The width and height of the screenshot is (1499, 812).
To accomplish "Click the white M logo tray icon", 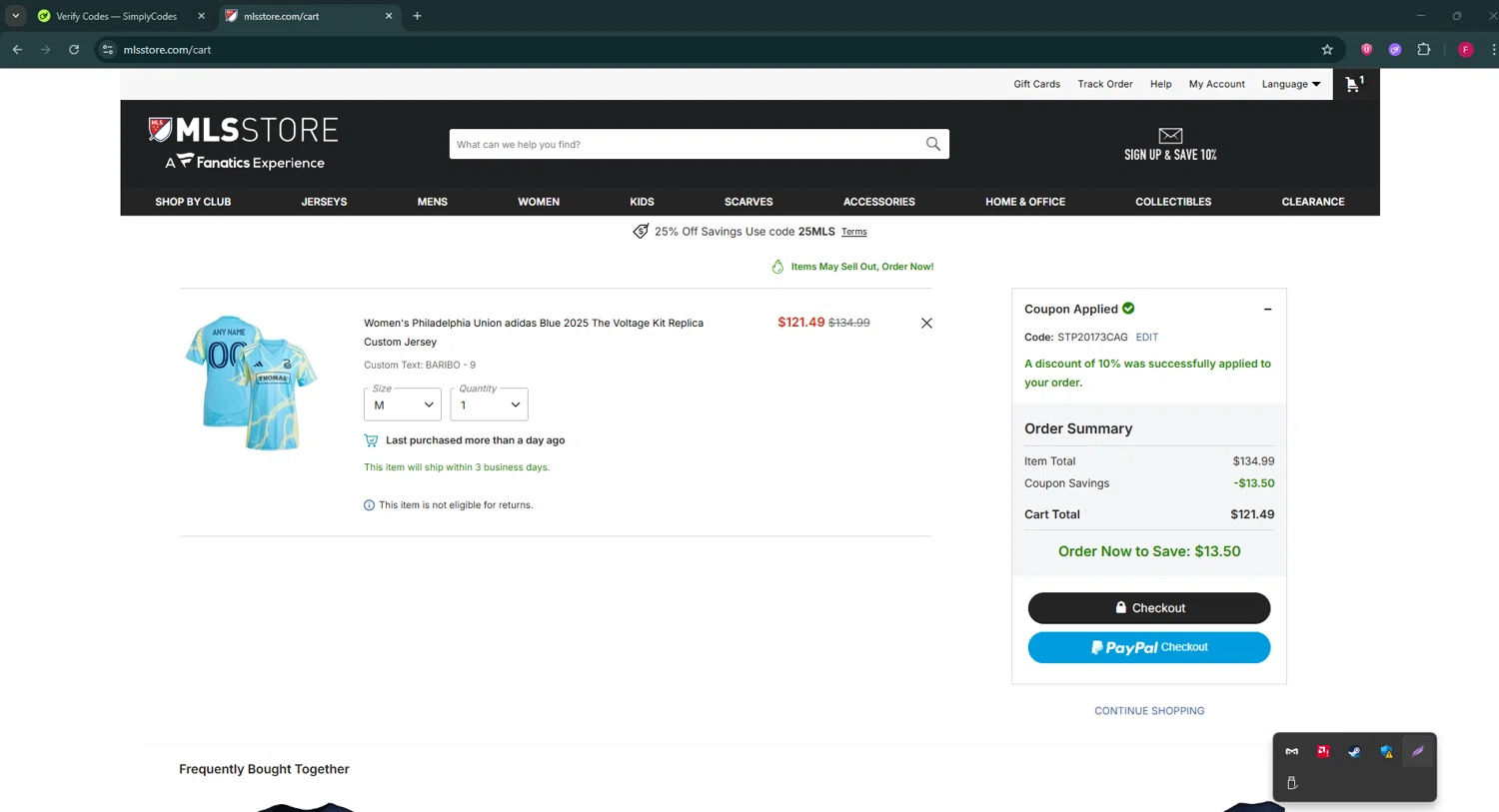I will [1292, 751].
